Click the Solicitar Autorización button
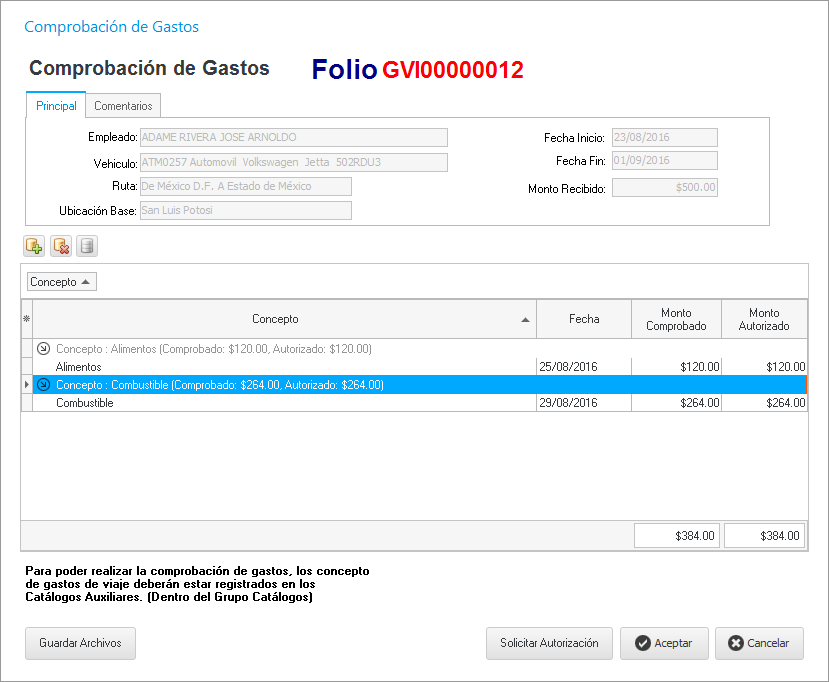Image resolution: width=829 pixels, height=682 pixels. click(x=549, y=643)
